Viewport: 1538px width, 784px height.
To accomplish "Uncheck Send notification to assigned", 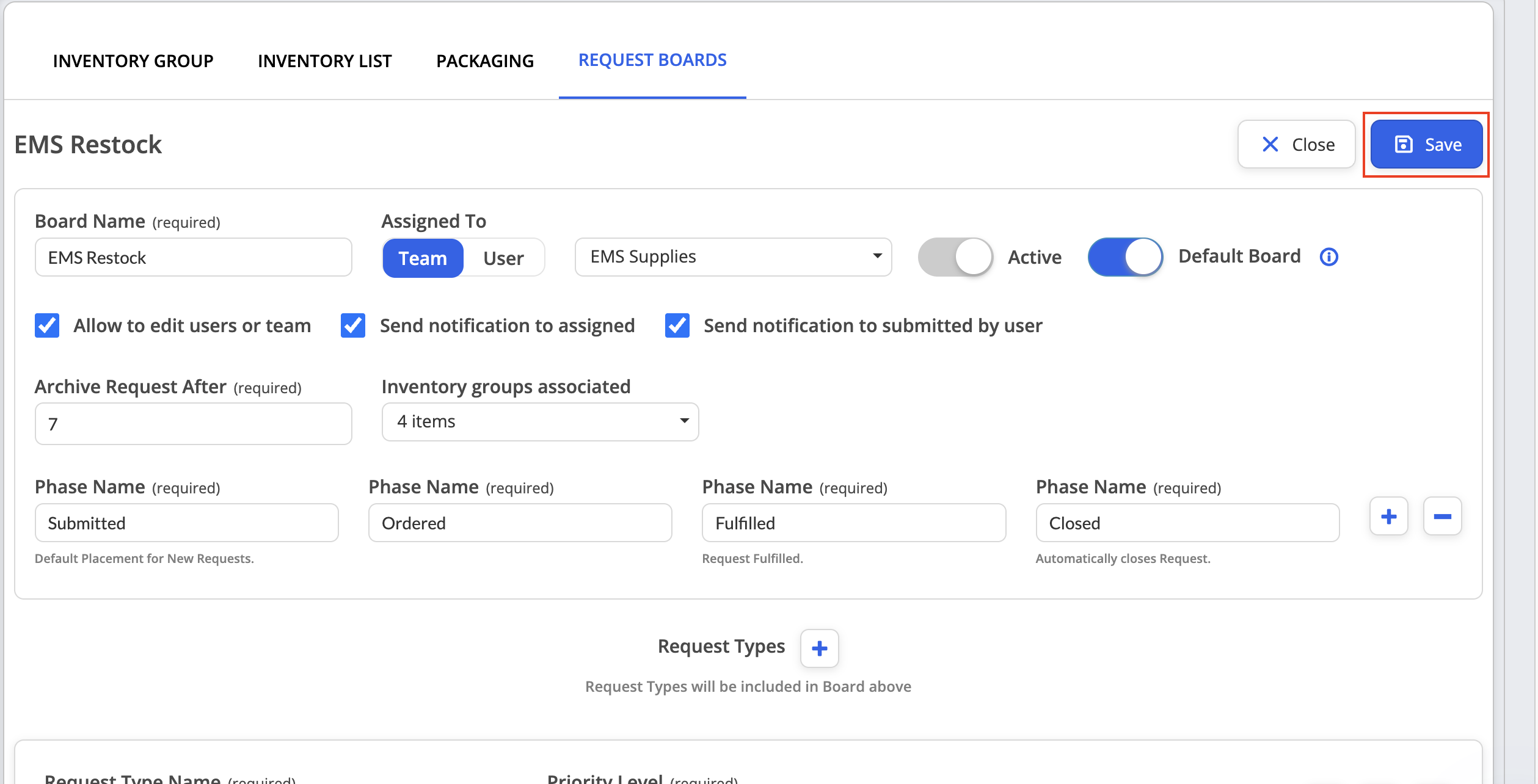I will pos(353,325).
